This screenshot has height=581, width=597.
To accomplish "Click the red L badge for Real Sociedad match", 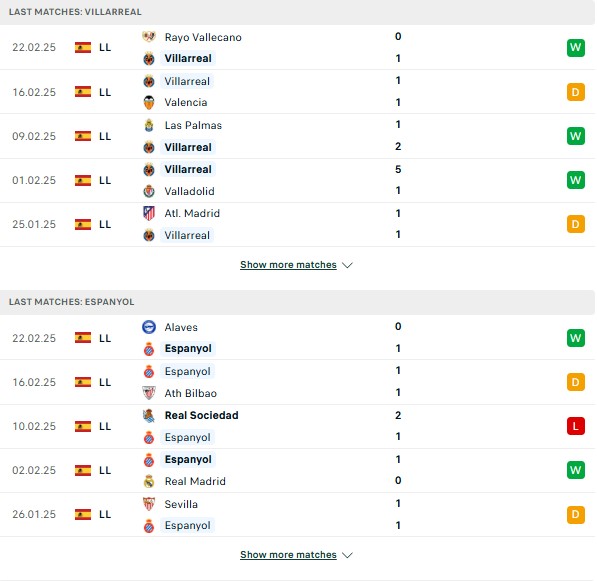I will pyautogui.click(x=575, y=426).
